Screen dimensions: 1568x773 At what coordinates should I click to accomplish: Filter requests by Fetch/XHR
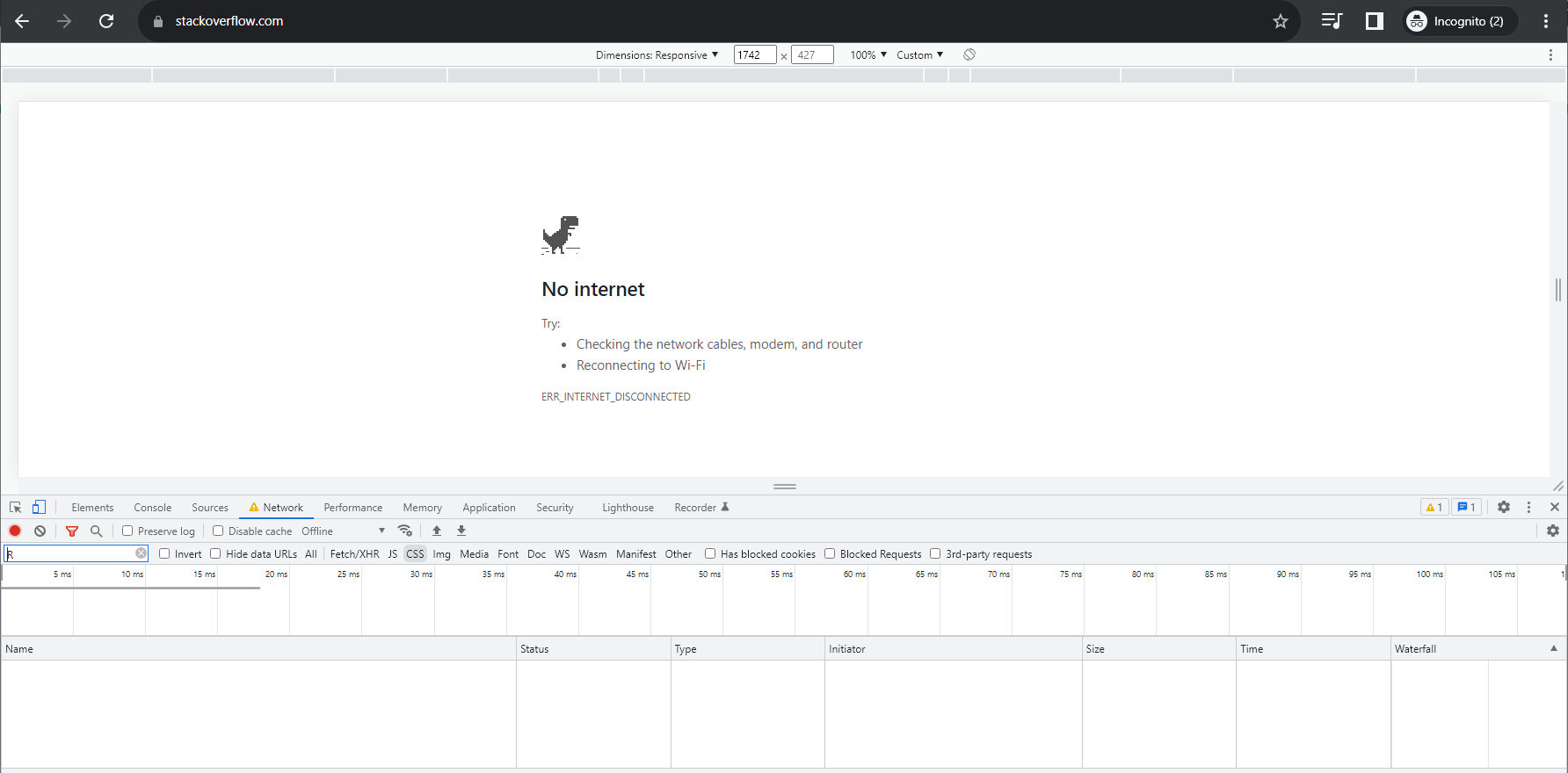[x=354, y=553]
